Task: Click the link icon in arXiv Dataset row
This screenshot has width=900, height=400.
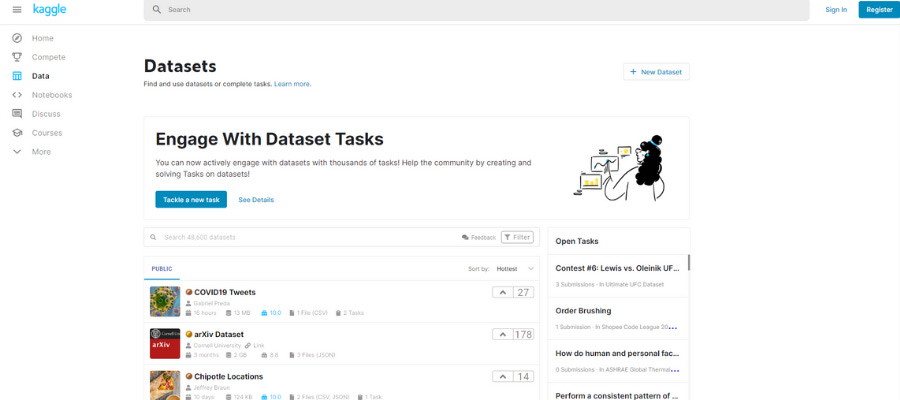Action: click(x=247, y=345)
